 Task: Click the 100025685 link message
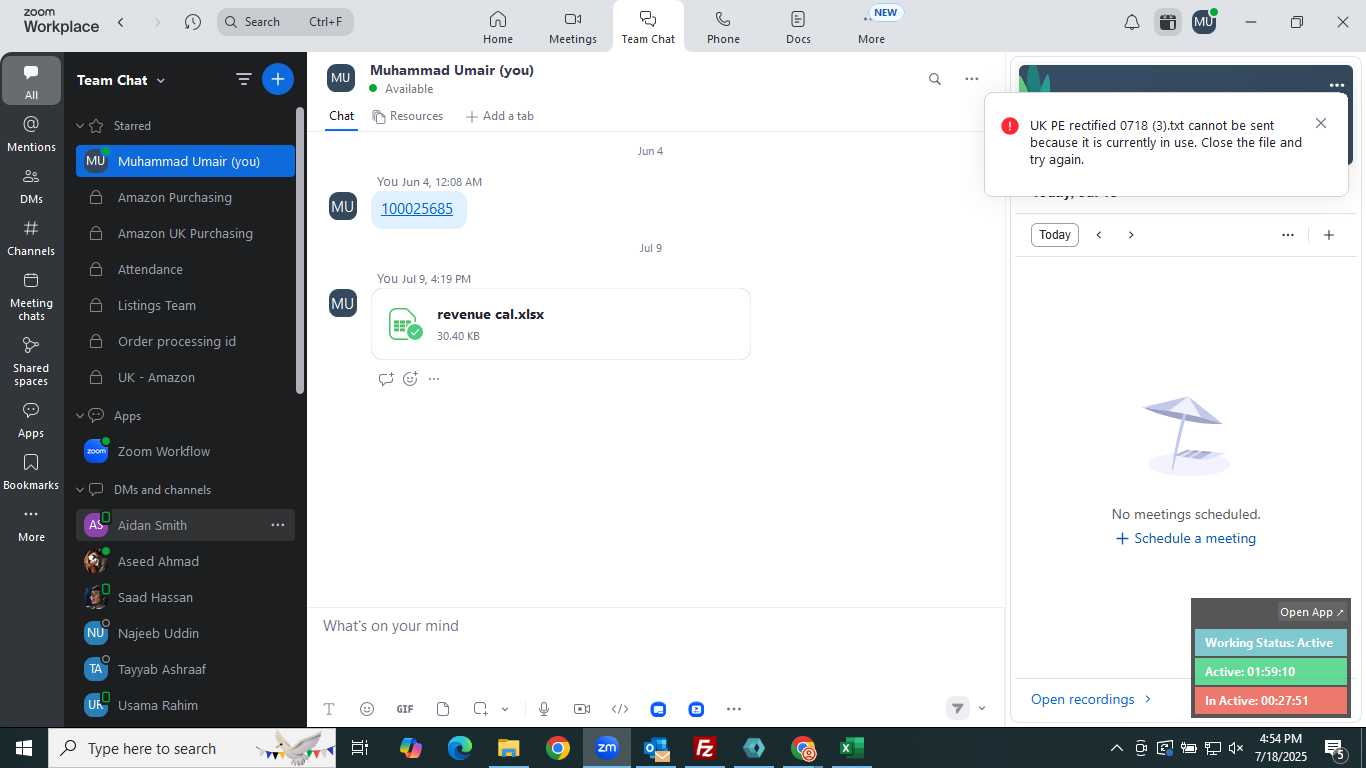[417, 209]
